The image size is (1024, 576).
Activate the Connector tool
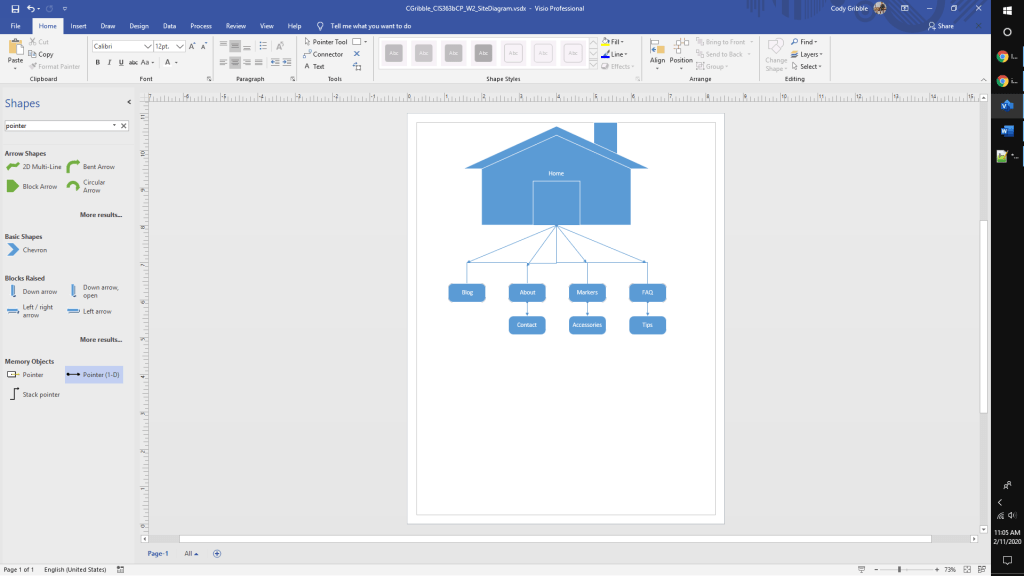(x=323, y=54)
